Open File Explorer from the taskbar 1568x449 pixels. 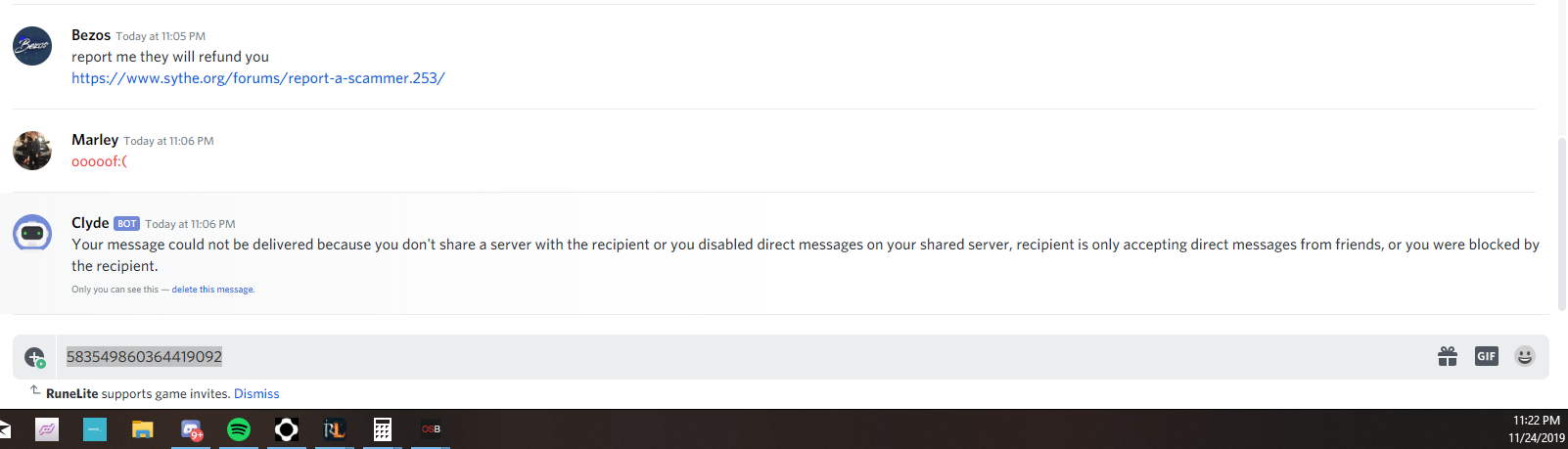(x=143, y=429)
